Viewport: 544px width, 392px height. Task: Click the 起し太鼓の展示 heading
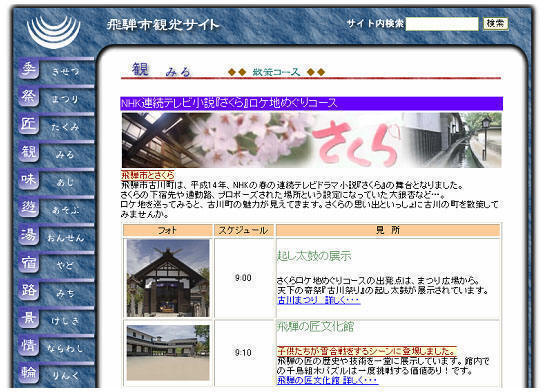coord(314,256)
